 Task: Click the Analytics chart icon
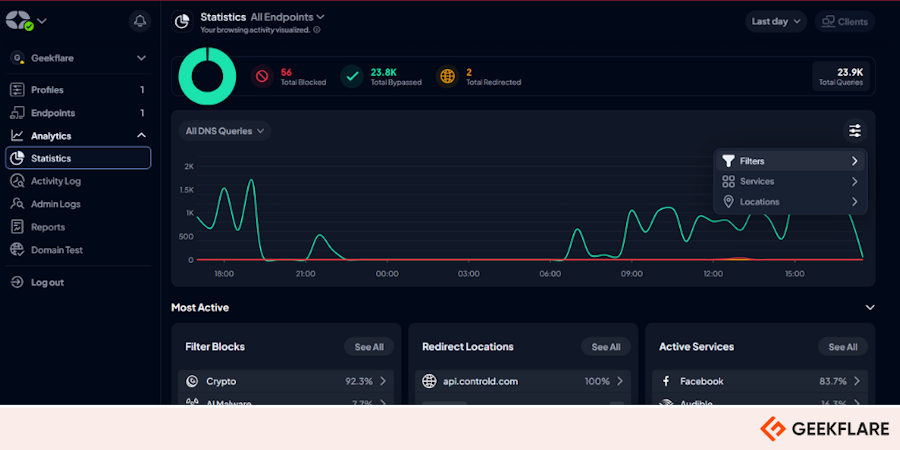pos(17,136)
